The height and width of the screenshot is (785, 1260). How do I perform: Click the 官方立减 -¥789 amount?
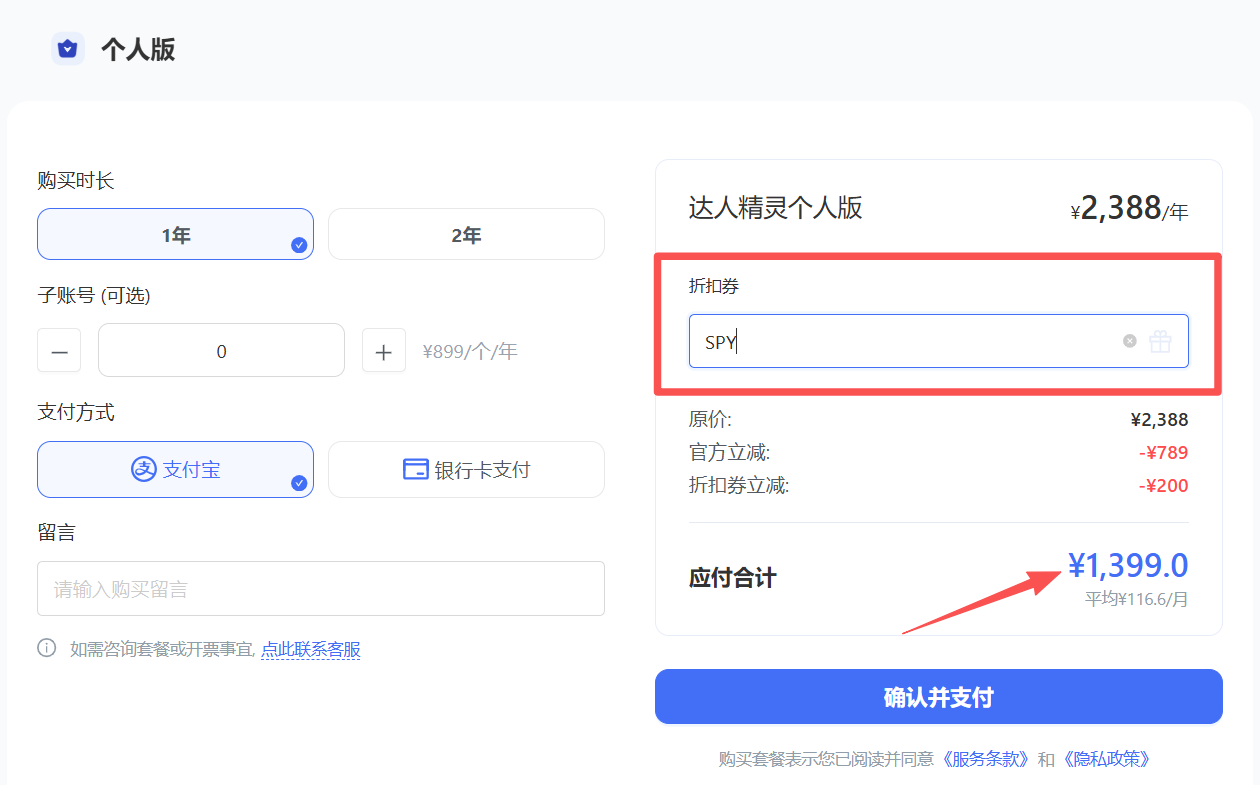[x=1163, y=452]
